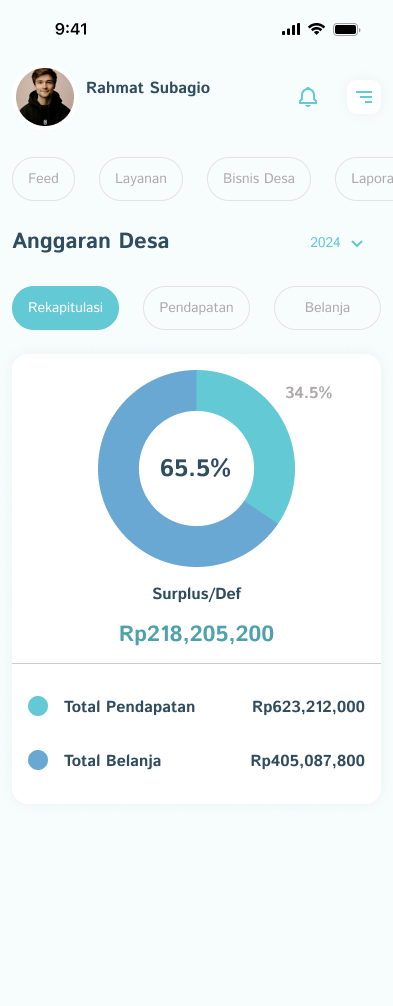Viewport: 393px width, 1006px height.
Task: Click the battery status icon
Action: click(x=347, y=29)
